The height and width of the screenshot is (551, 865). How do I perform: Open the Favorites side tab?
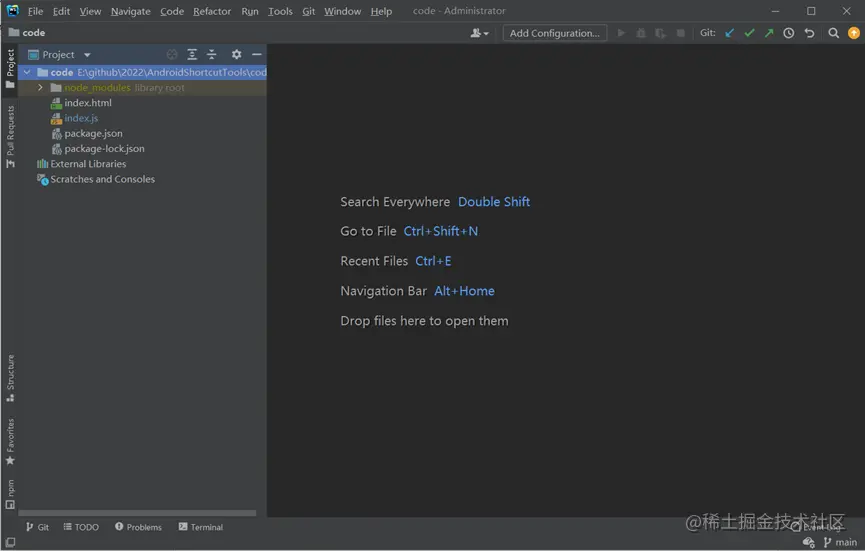(10, 442)
